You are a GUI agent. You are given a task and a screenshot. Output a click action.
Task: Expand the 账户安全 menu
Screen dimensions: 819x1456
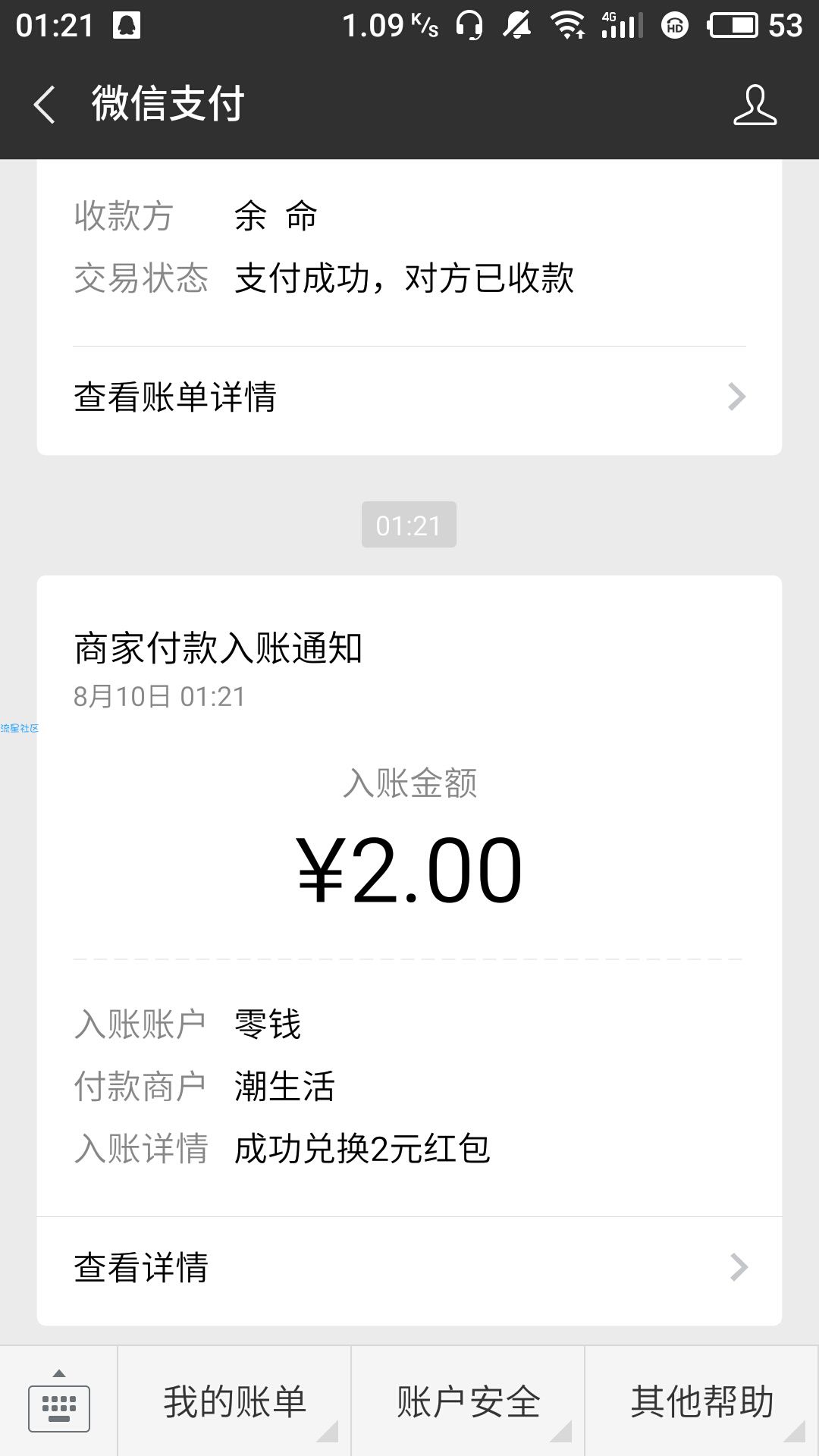468,1401
